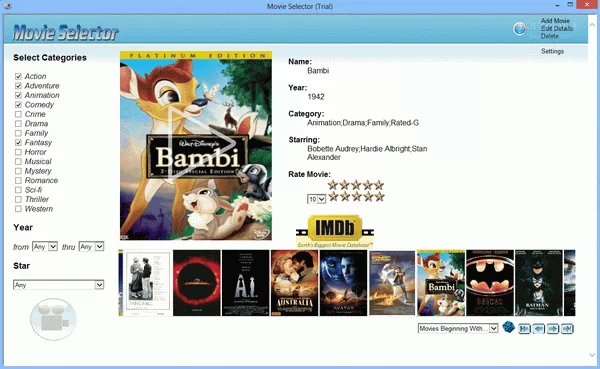
Task: Check the Western category
Action: 18,209
